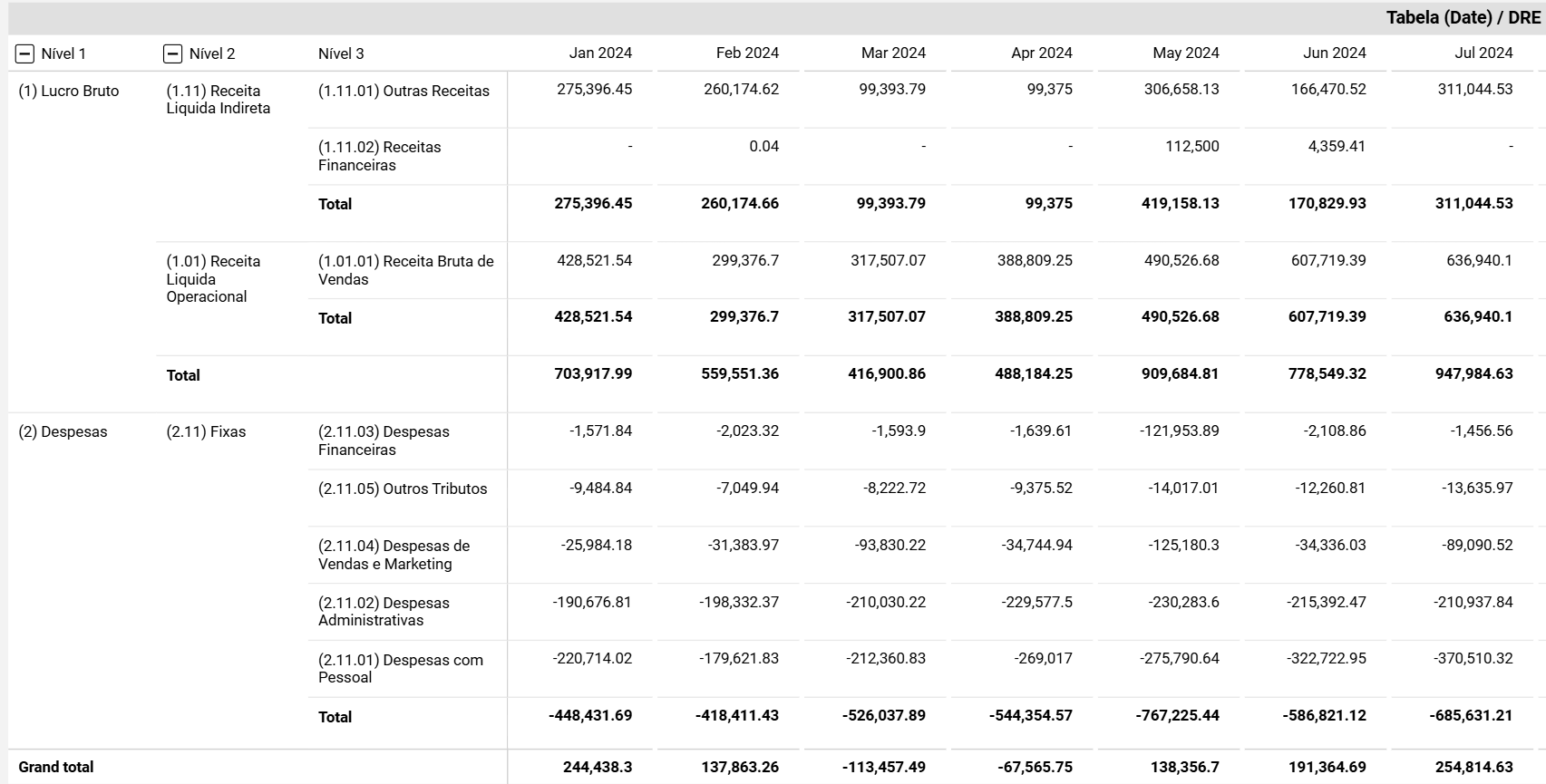The width and height of the screenshot is (1546, 784).
Task: Select the (2) Despesas row label
Action: tap(63, 432)
